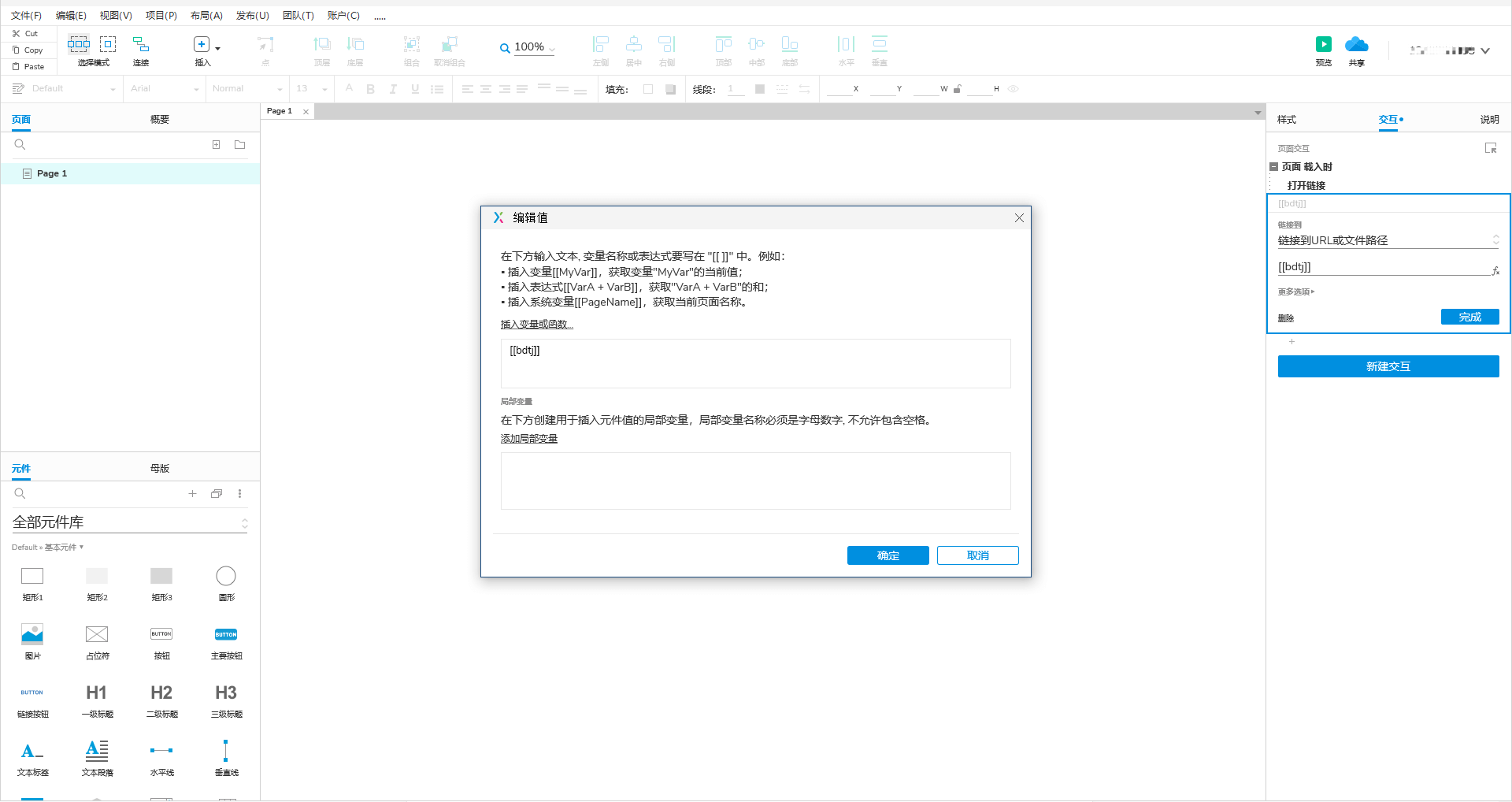Click the widget library more options icon
The height and width of the screenshot is (802, 1512).
[239, 494]
